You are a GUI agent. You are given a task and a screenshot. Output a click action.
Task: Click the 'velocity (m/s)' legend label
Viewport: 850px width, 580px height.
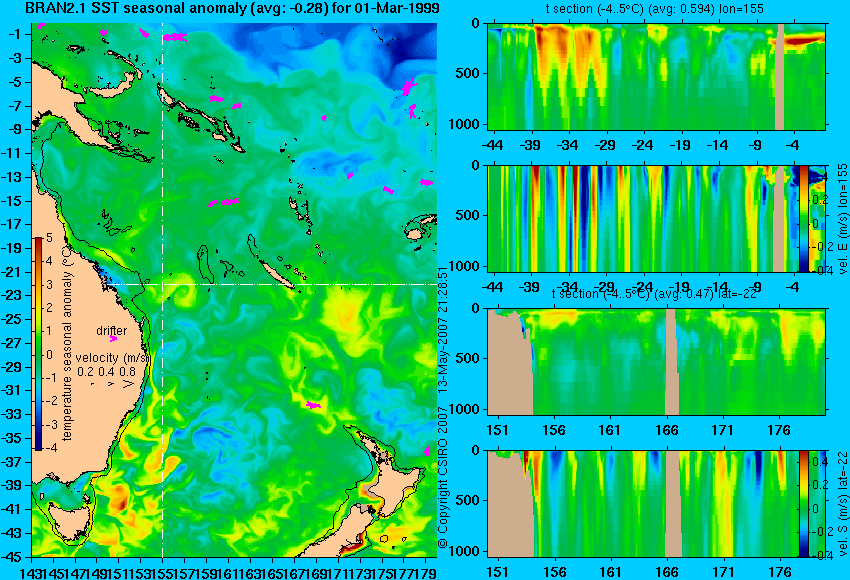[x=112, y=358]
